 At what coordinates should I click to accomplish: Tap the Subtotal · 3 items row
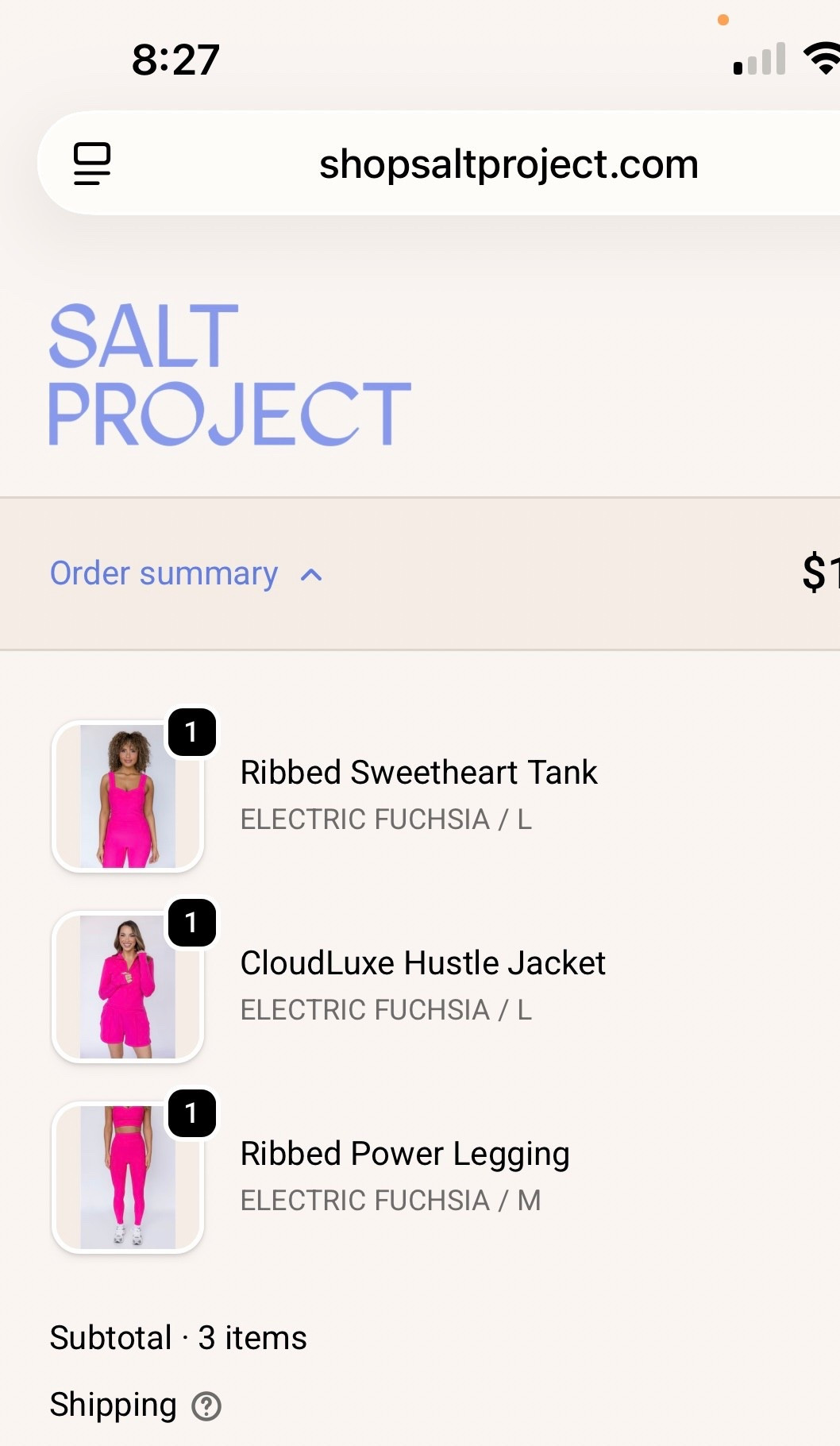coord(178,1336)
